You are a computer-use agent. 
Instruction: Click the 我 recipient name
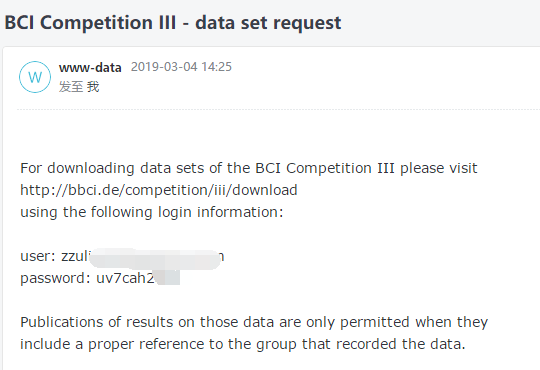point(93,86)
